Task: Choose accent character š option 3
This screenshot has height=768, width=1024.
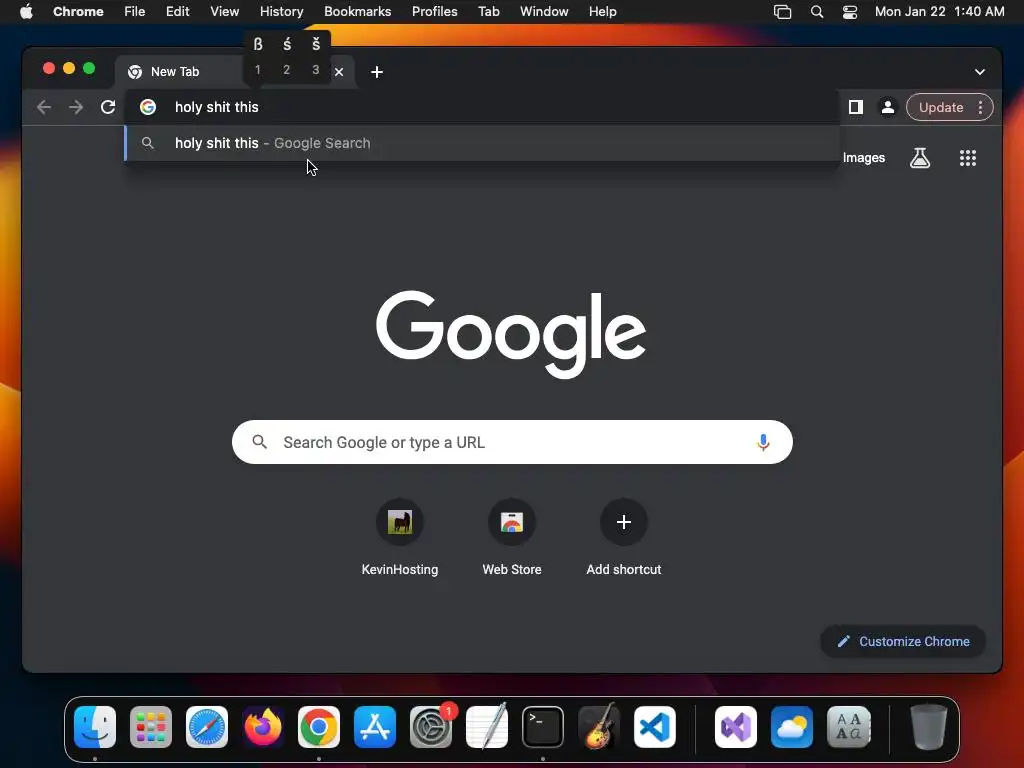Action: [316, 56]
